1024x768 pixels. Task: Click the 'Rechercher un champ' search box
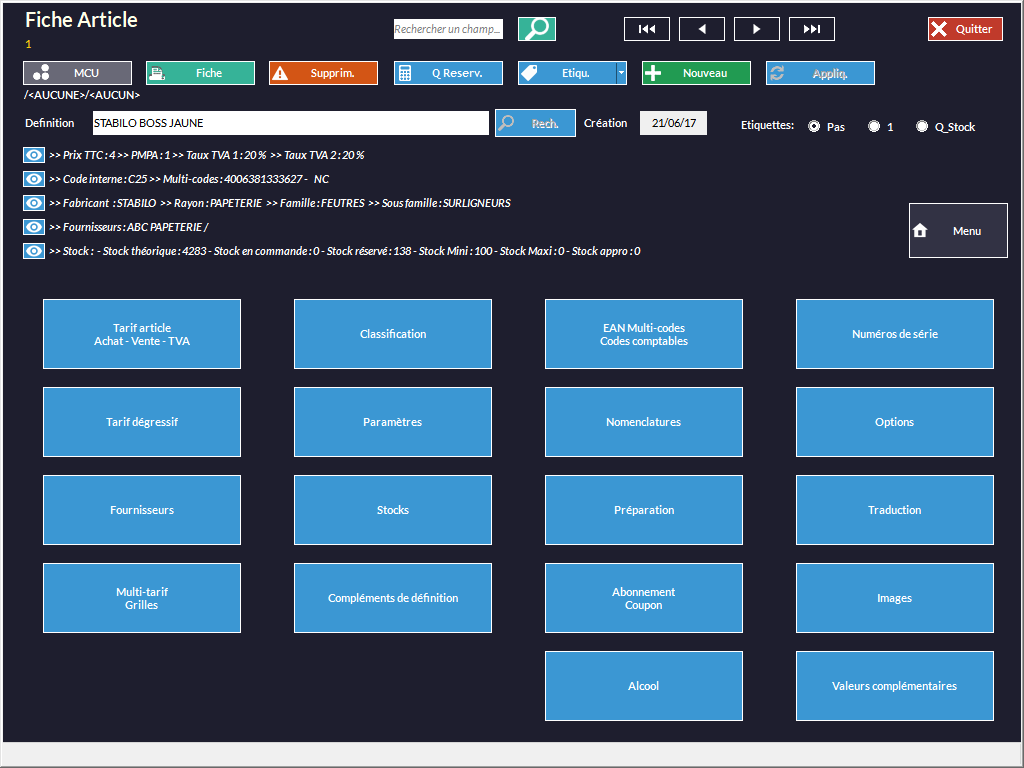448,29
